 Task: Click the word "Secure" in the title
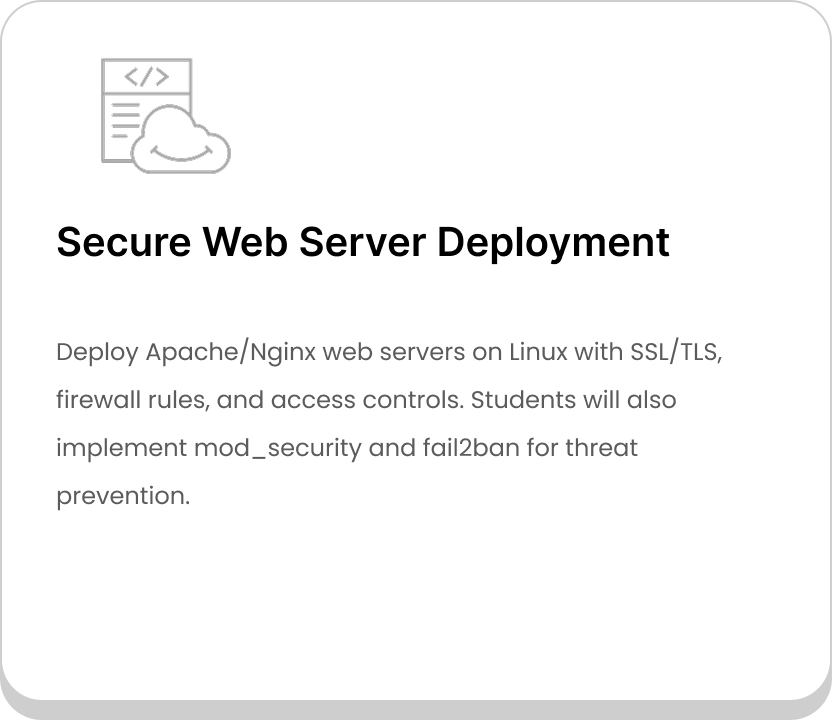tap(124, 242)
